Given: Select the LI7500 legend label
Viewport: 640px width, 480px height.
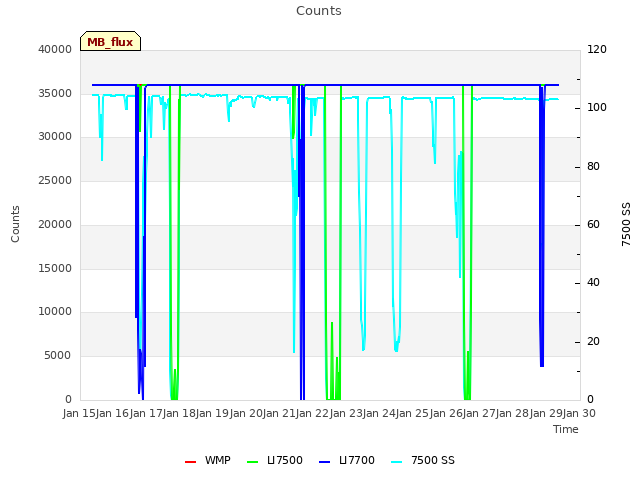Looking at the screenshot, I should tap(285, 460).
